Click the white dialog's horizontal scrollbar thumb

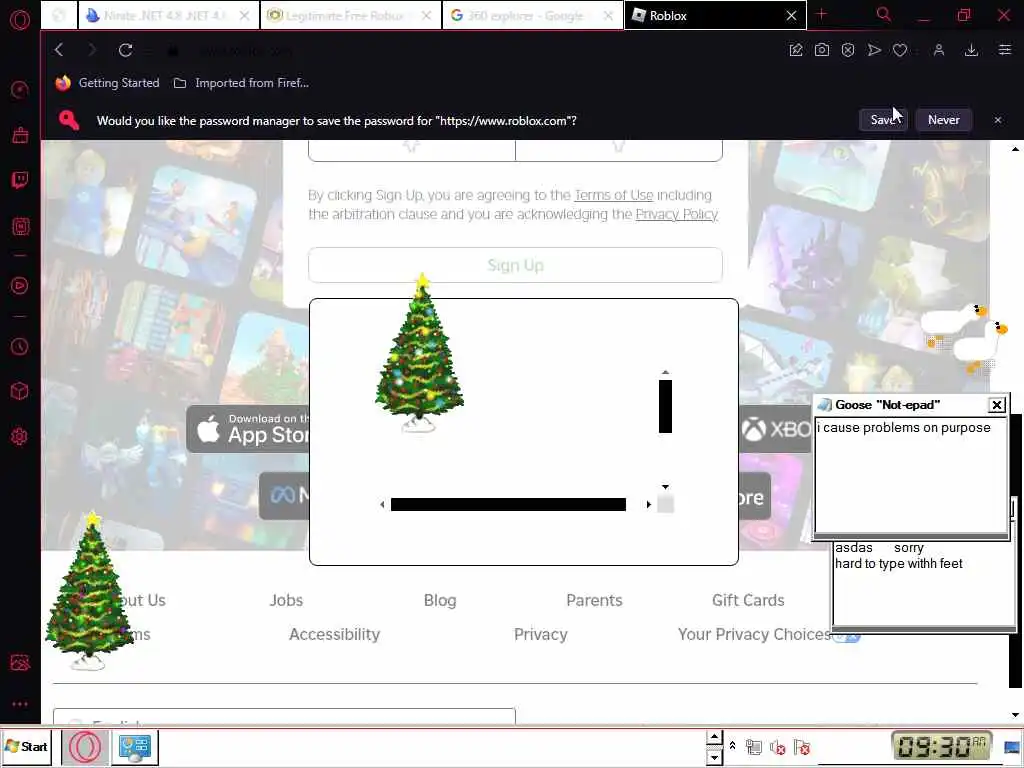(508, 504)
